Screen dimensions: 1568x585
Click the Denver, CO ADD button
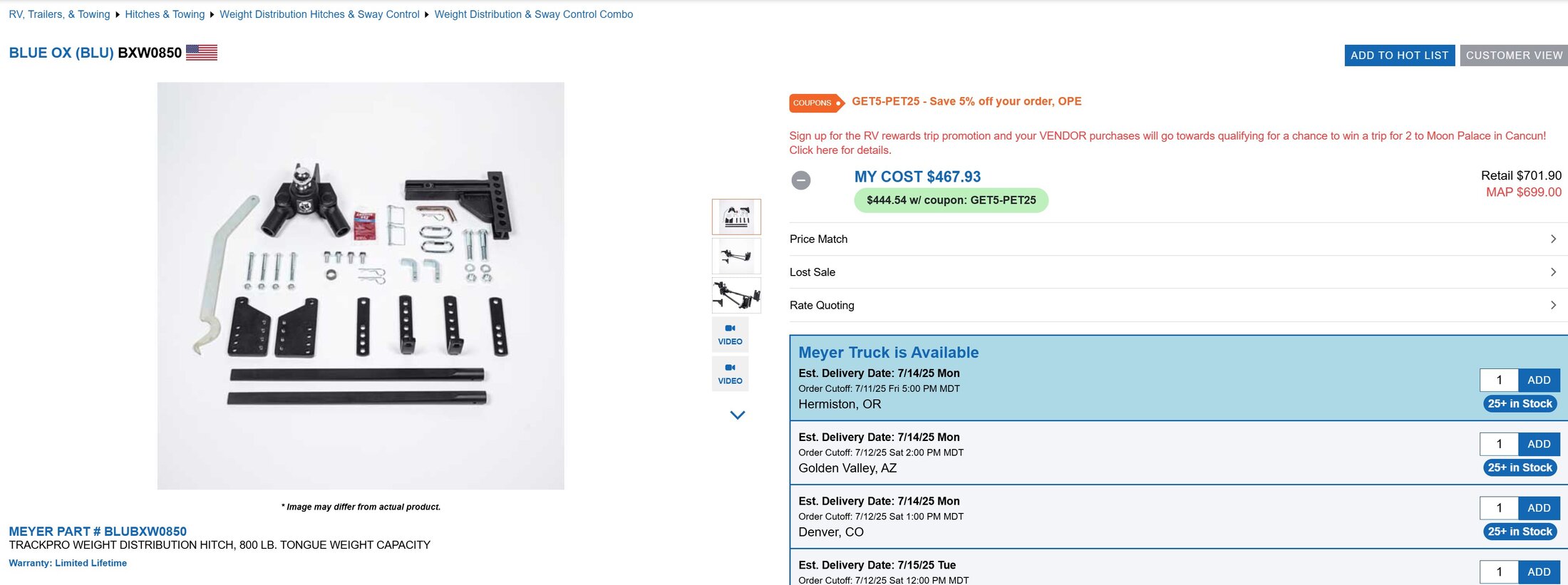[x=1539, y=508]
